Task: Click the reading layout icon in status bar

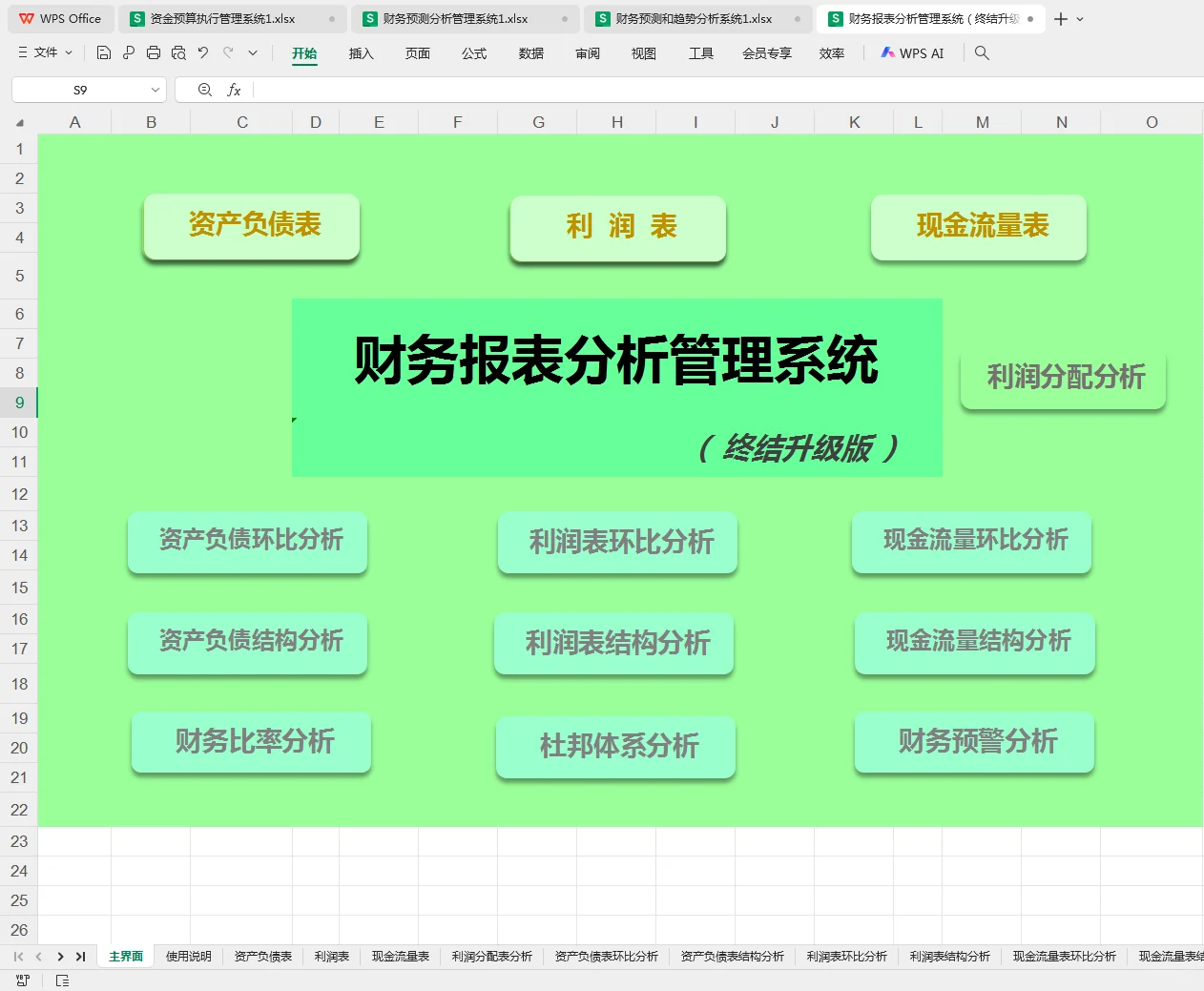Action: click(62, 980)
